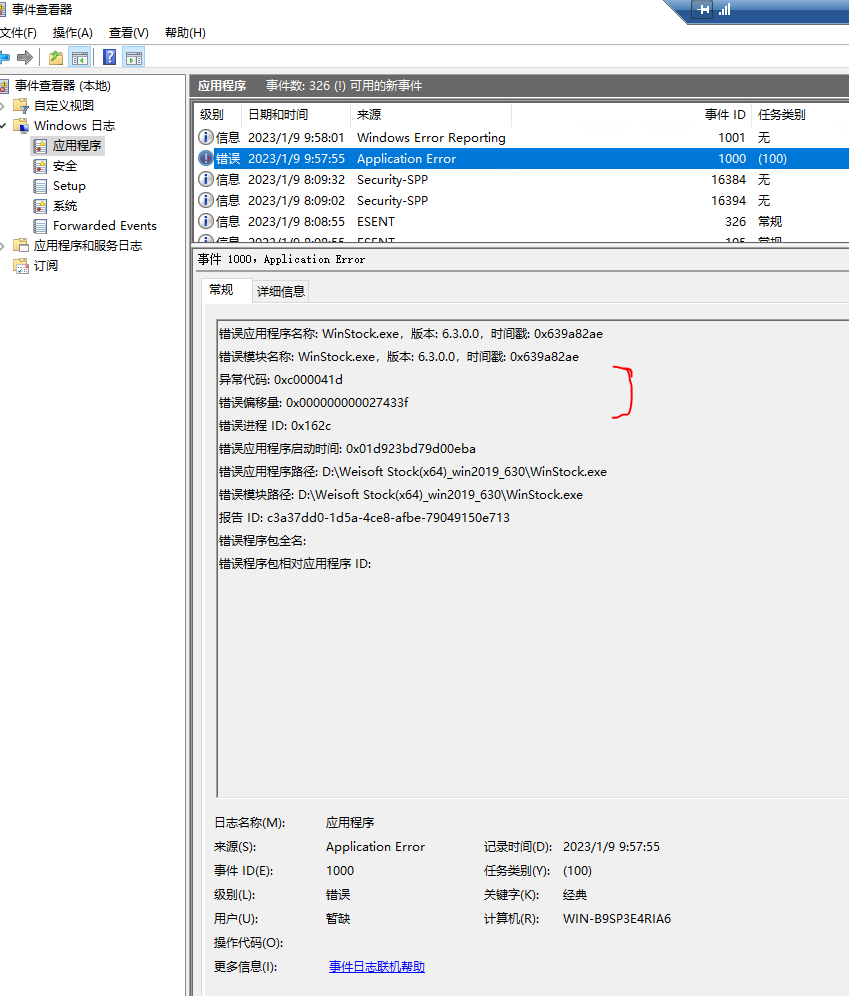Select the 应用程序 log in the tree

77,146
